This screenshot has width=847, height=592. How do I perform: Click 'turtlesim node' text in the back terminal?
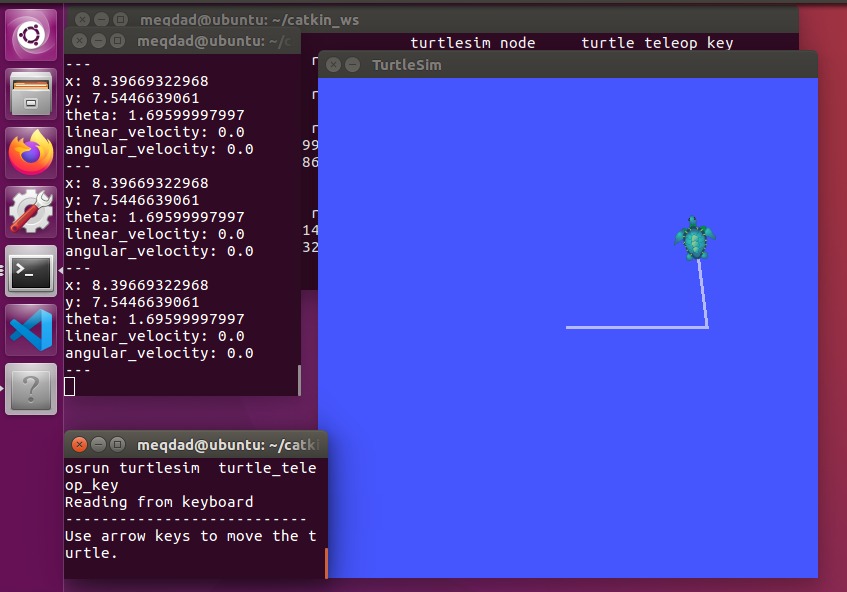point(473,43)
